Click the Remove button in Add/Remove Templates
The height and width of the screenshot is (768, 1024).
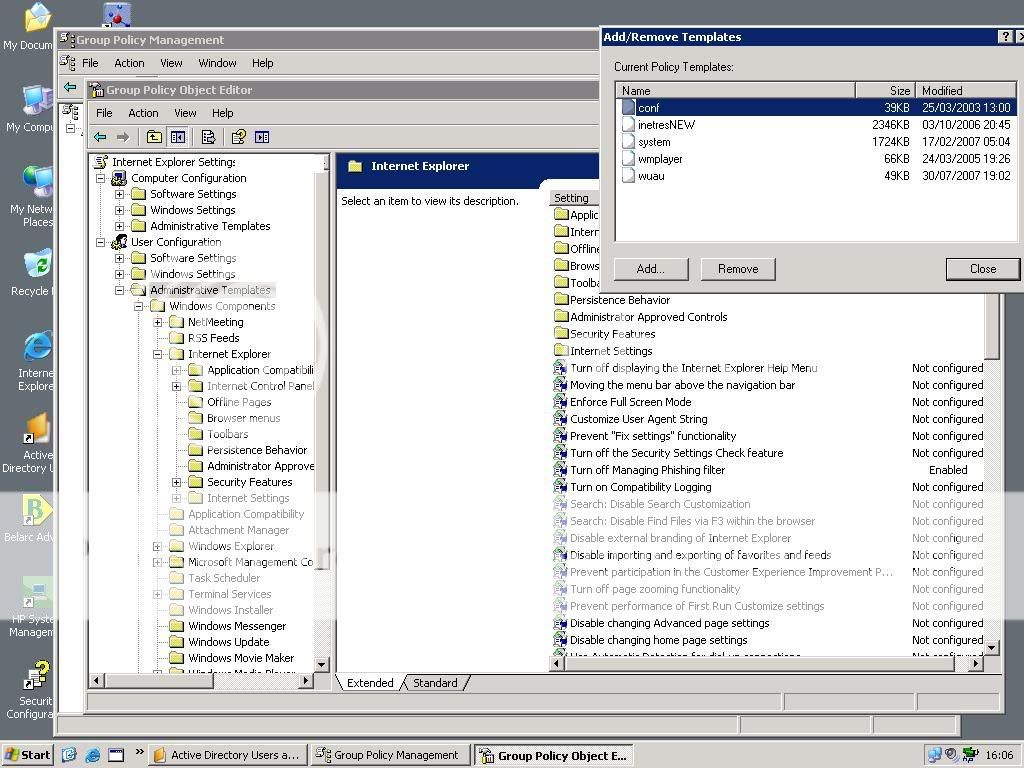(x=738, y=269)
